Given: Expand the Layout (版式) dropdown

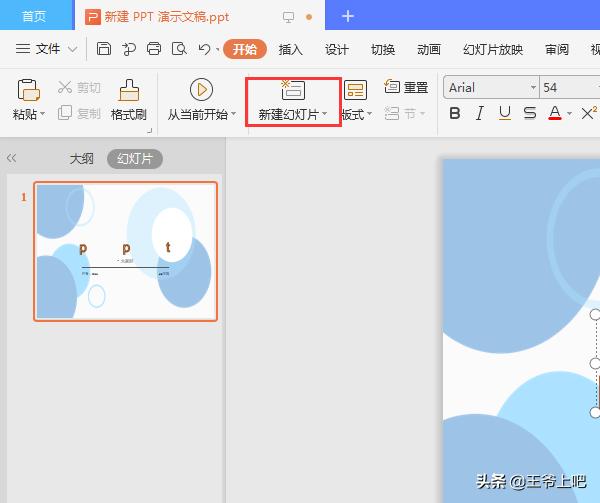Looking at the screenshot, I should pos(356,115).
